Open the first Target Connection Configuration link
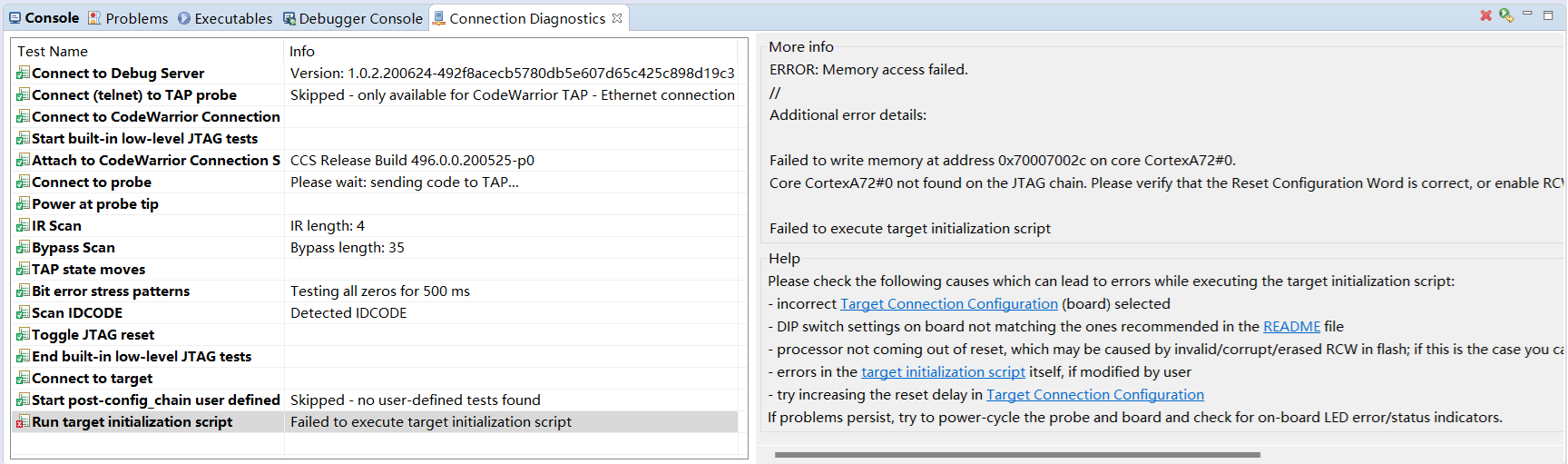 [948, 304]
